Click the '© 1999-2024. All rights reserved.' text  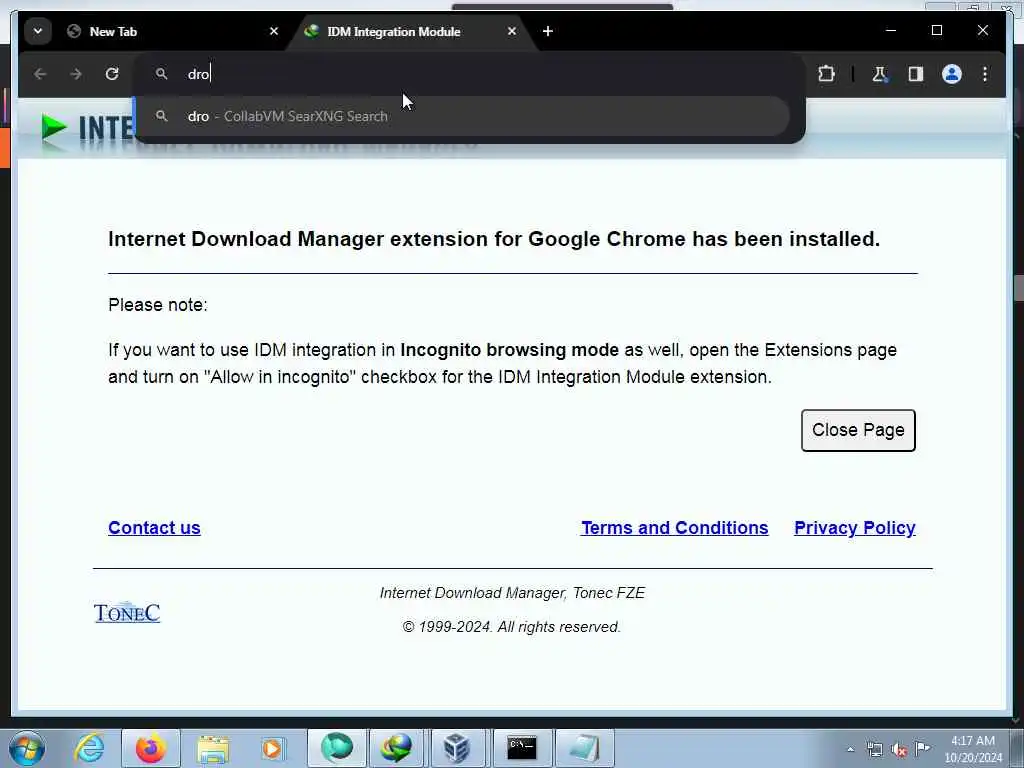(x=511, y=627)
